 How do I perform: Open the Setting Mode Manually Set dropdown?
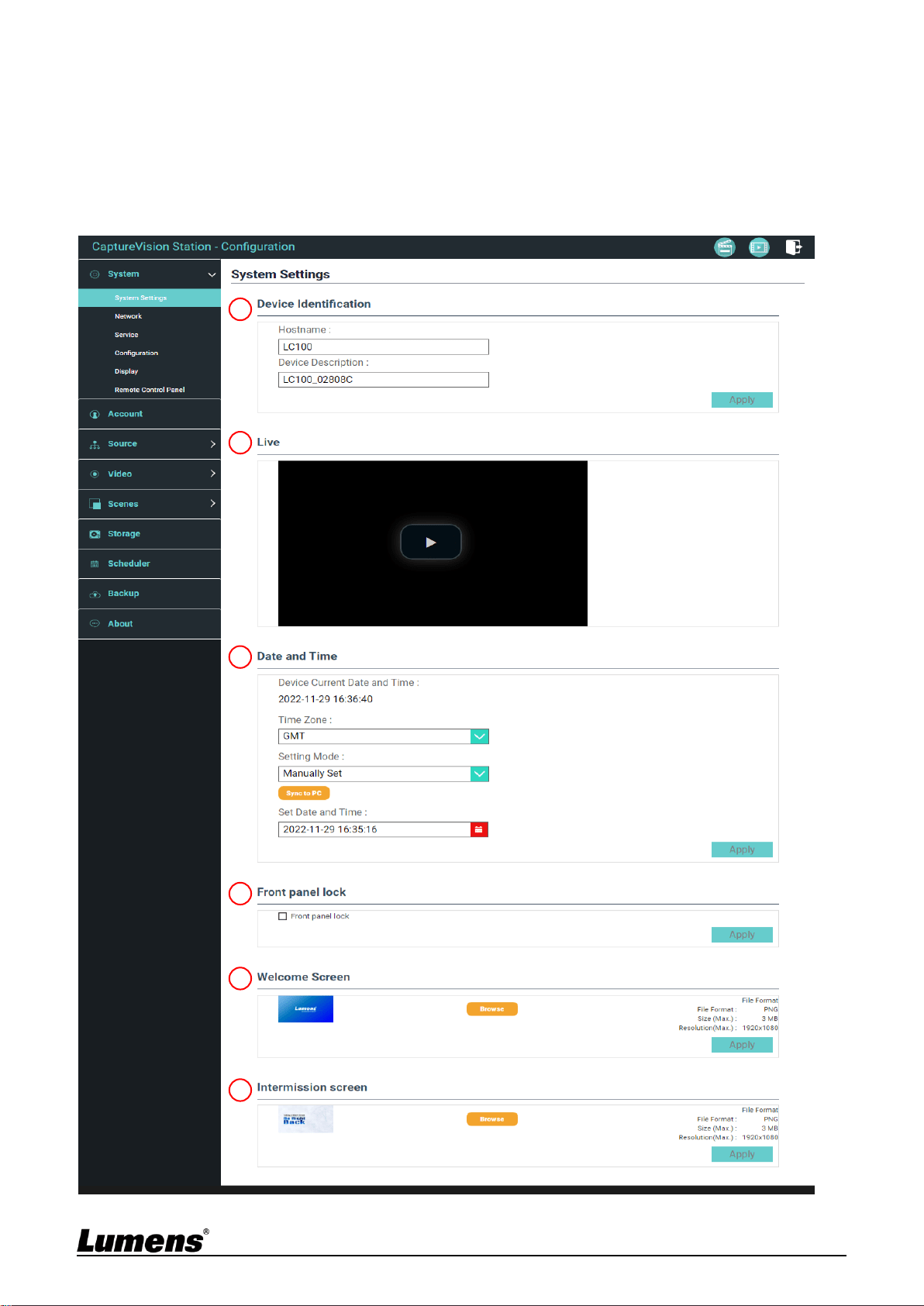click(x=384, y=774)
